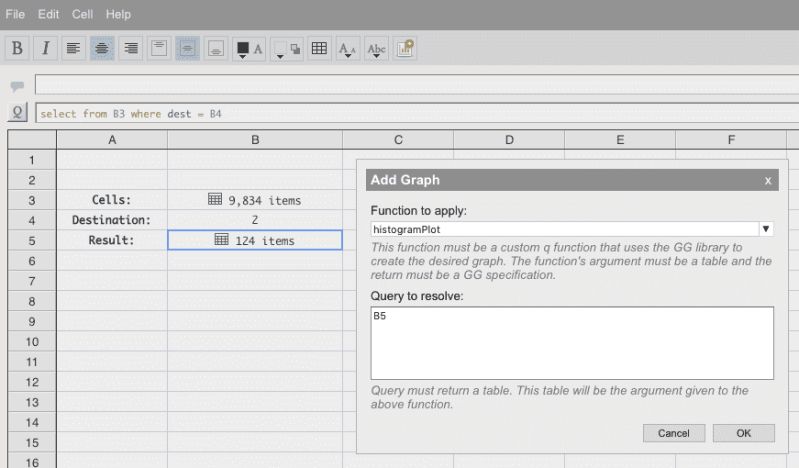The image size is (799, 468).
Task: Close the Add Graph dialog with x
Action: click(768, 180)
